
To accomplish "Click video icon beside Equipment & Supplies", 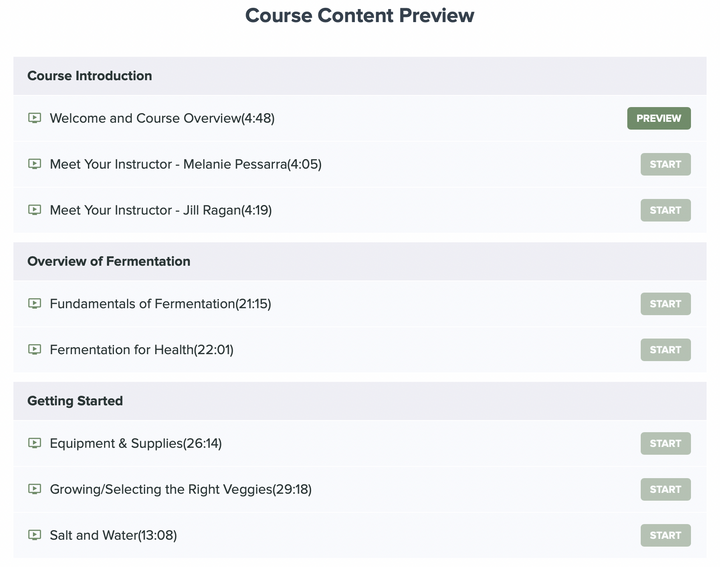I will (34, 443).
